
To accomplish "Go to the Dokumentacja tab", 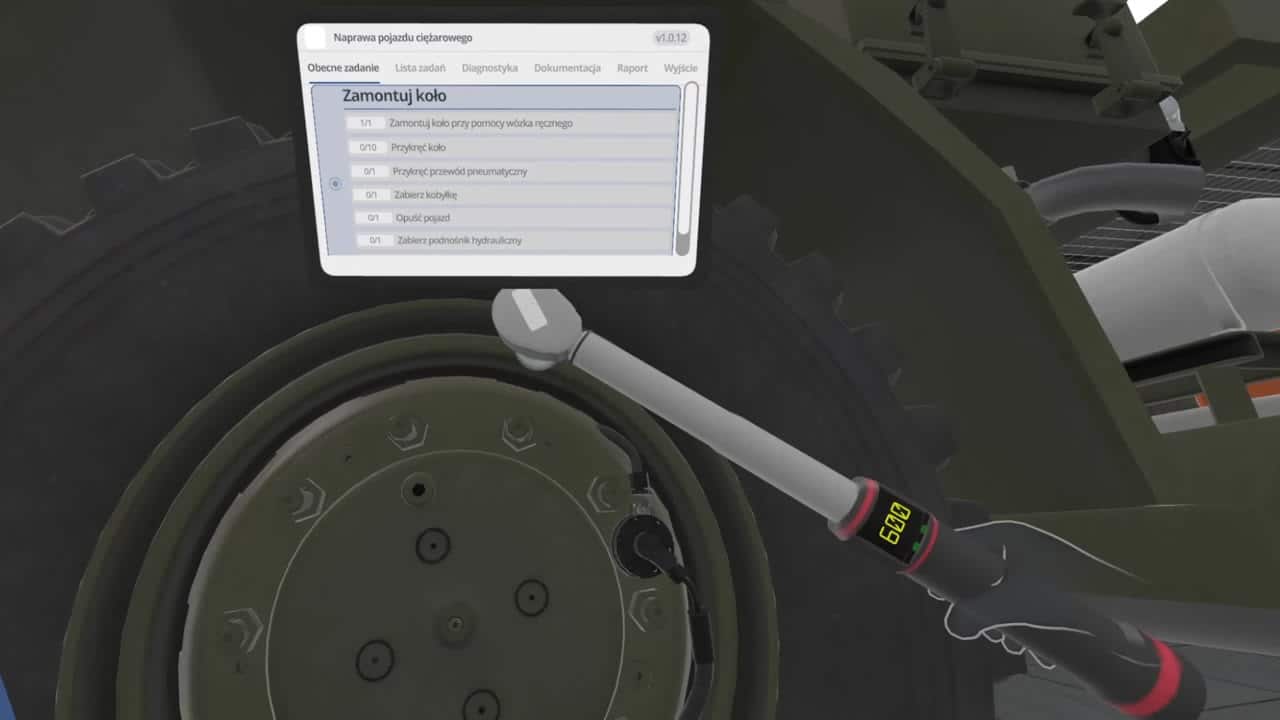I will point(567,68).
